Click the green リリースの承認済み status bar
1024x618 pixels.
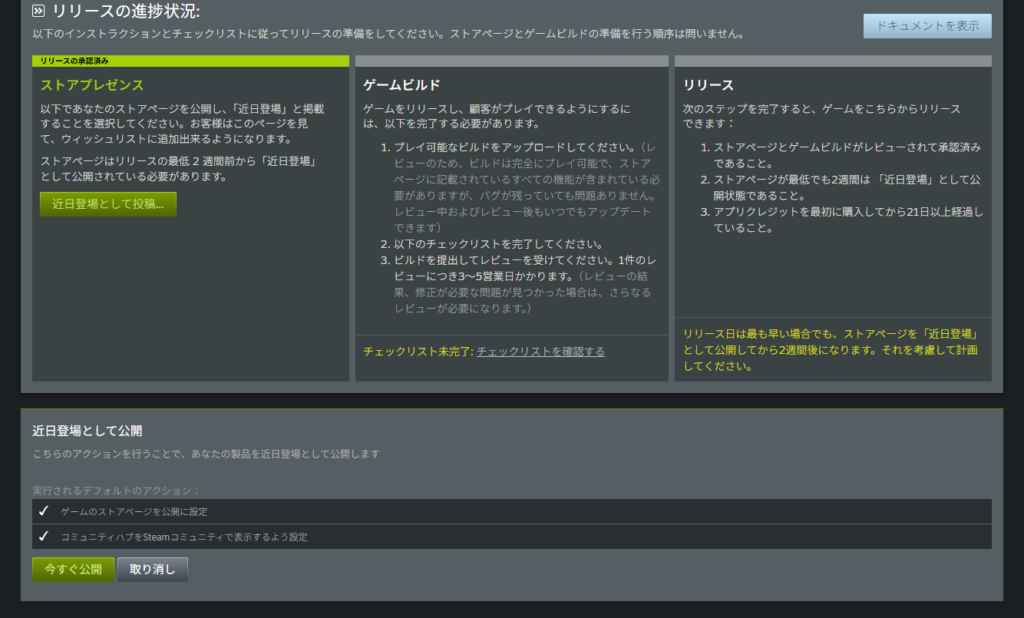pos(191,61)
